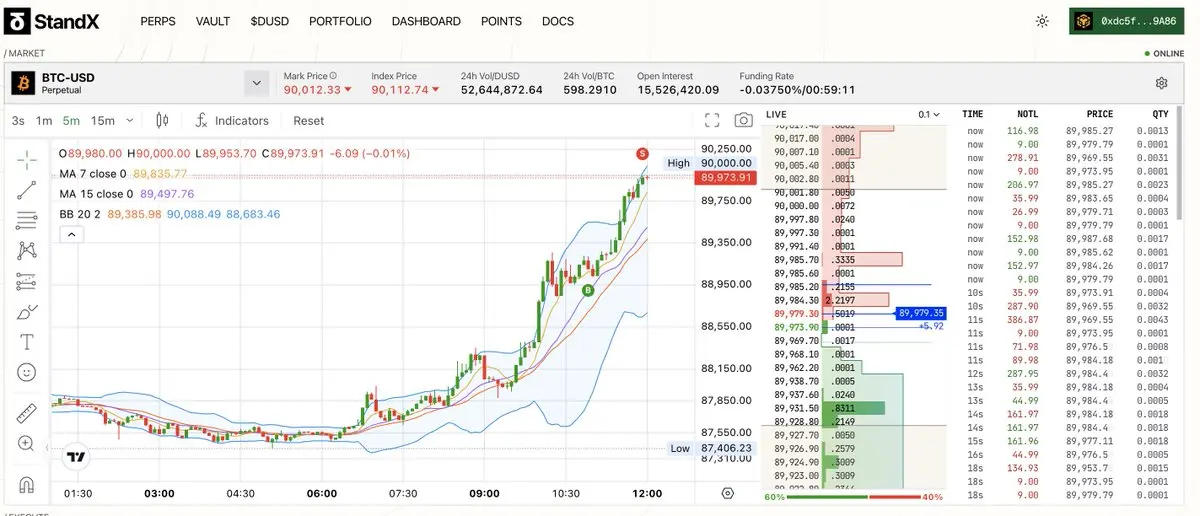
Task: Click the TIME column header in trades
Action: [973, 115]
